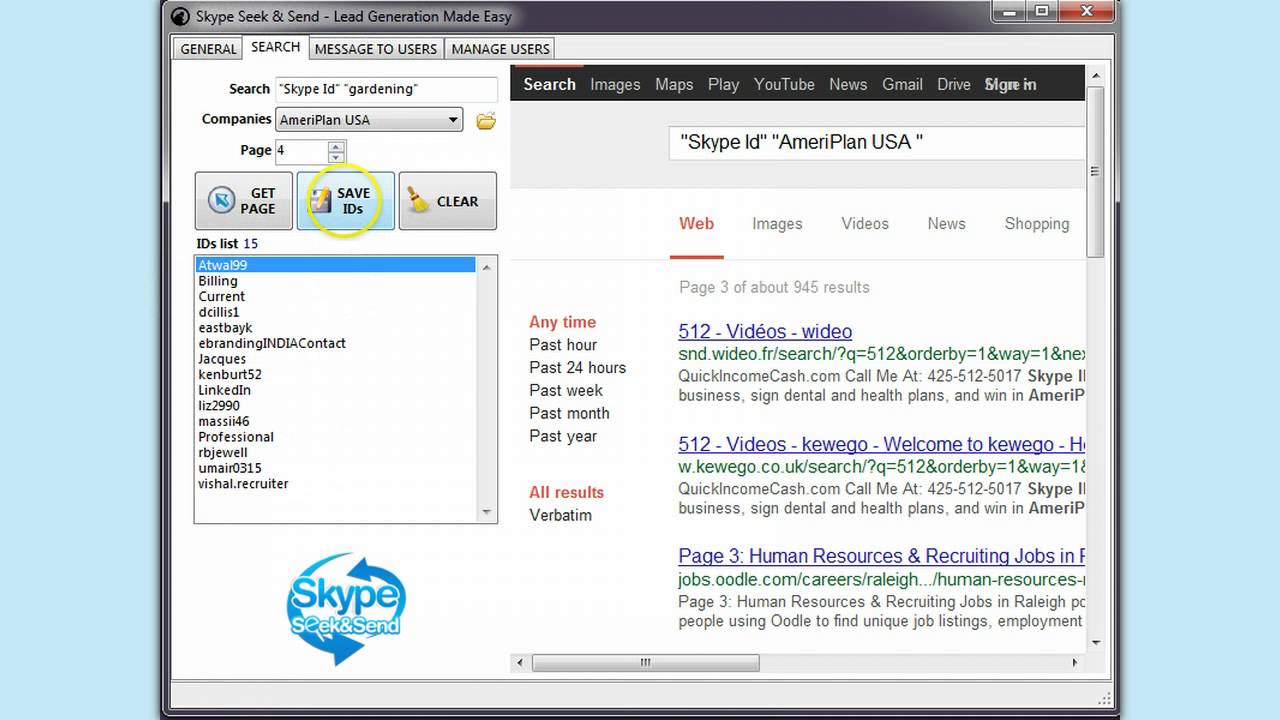Select liz2990 in IDs list
Image resolution: width=1280 pixels, height=720 pixels.
(335, 406)
